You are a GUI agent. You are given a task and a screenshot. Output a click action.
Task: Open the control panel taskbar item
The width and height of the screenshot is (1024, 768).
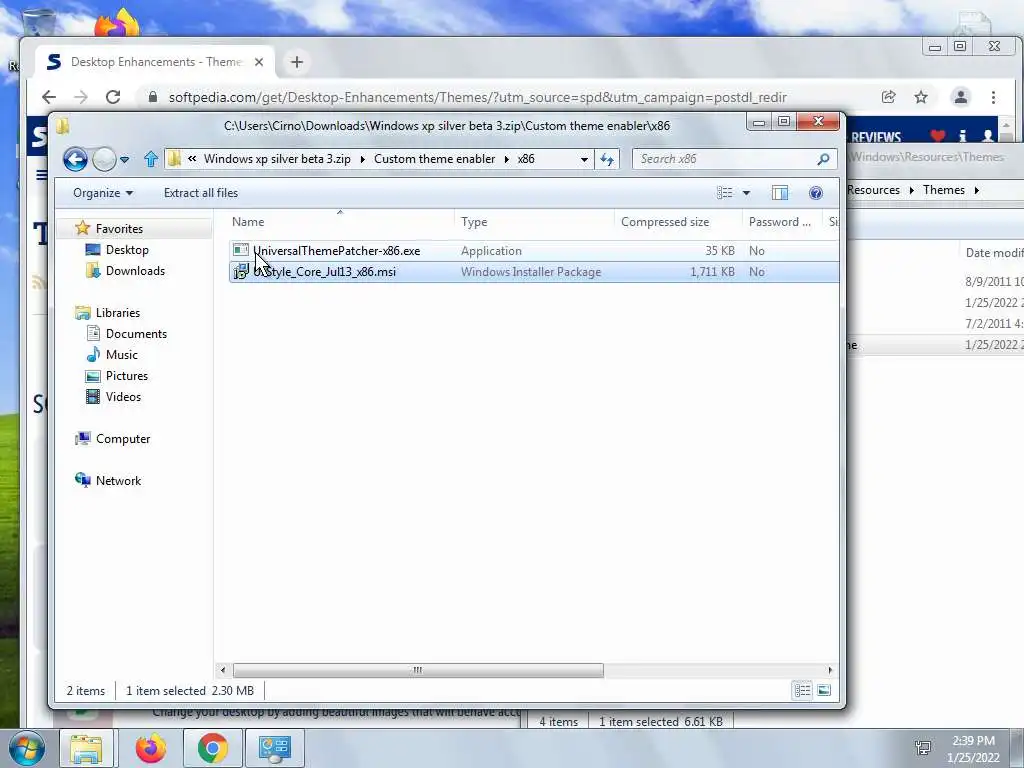tap(274, 748)
